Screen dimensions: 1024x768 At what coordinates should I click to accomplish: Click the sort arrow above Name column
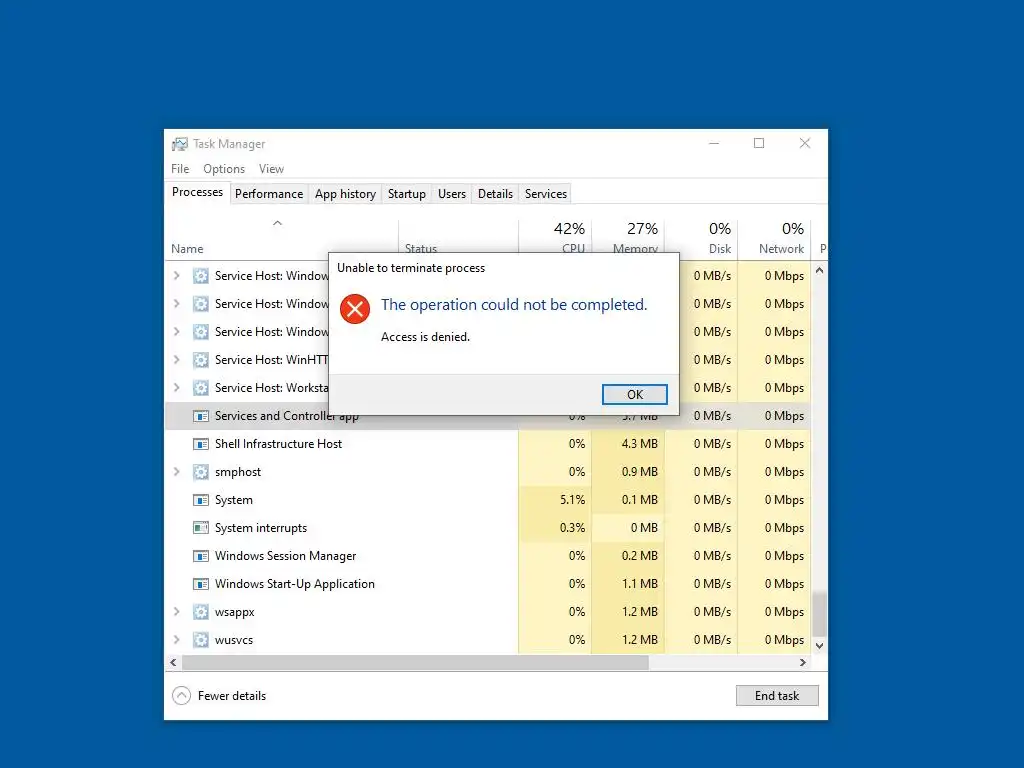[x=278, y=223]
